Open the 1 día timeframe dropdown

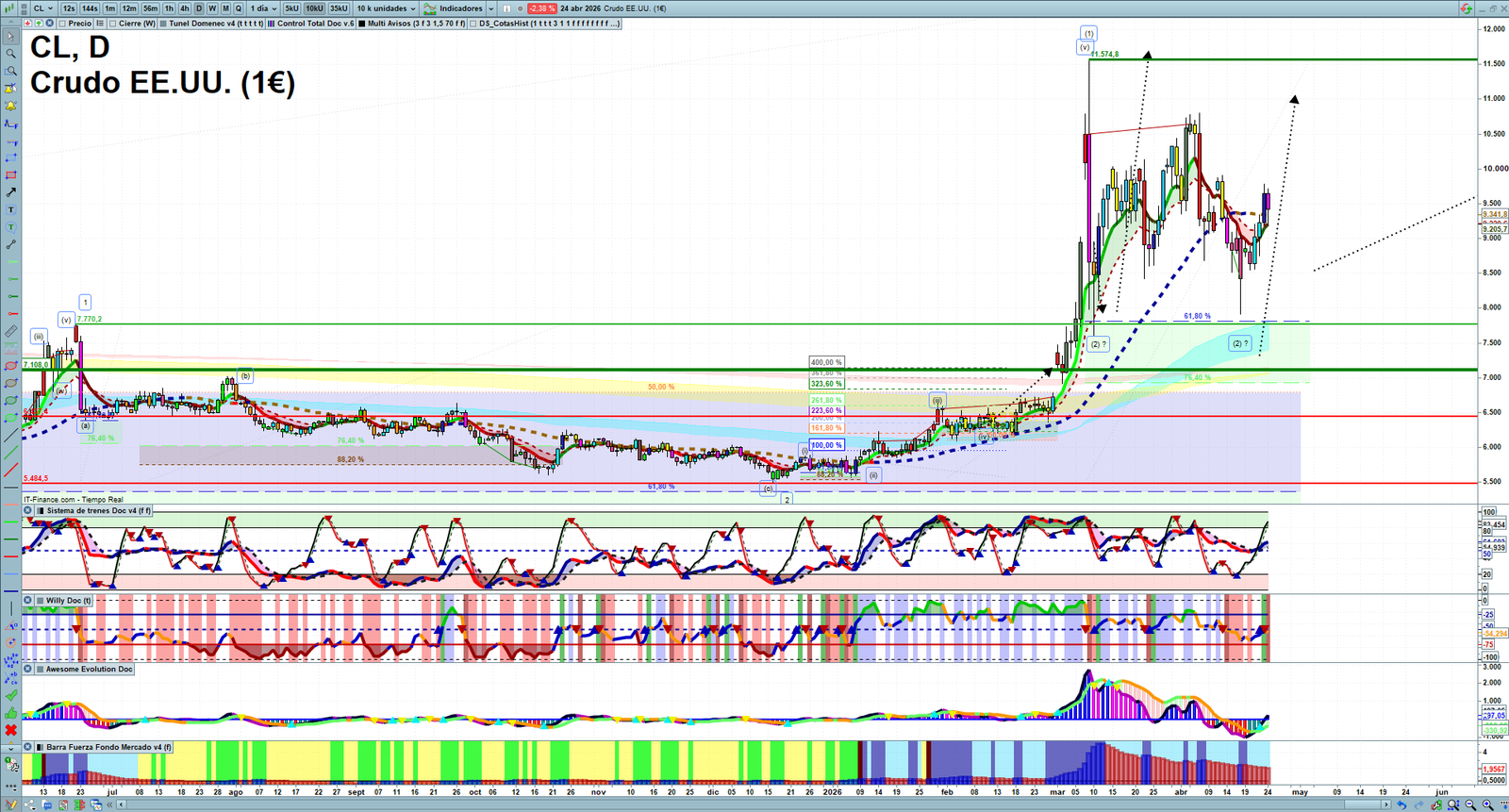pyautogui.click(x=263, y=8)
